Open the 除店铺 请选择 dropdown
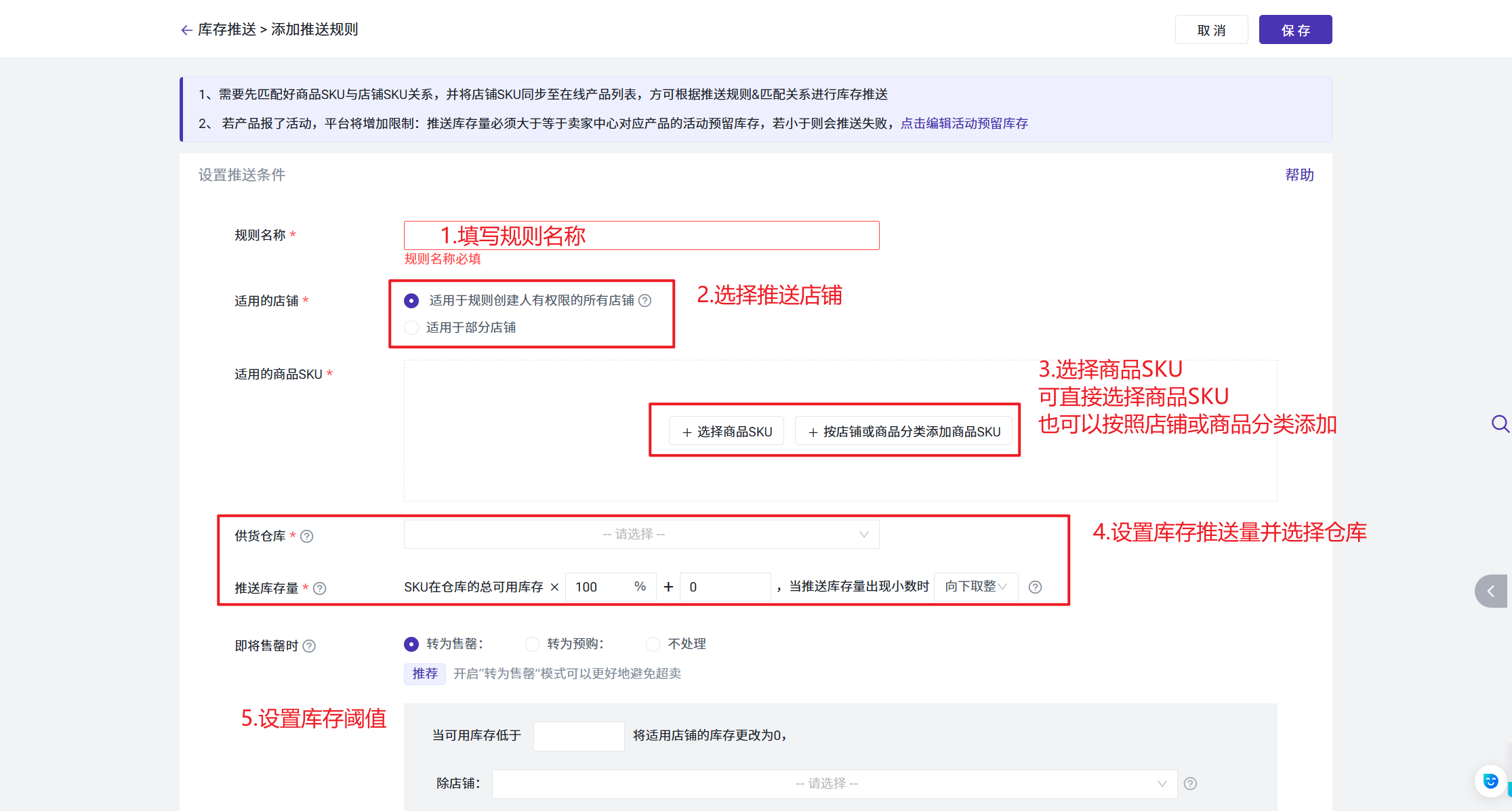The width and height of the screenshot is (1512, 811). pyautogui.click(x=834, y=784)
